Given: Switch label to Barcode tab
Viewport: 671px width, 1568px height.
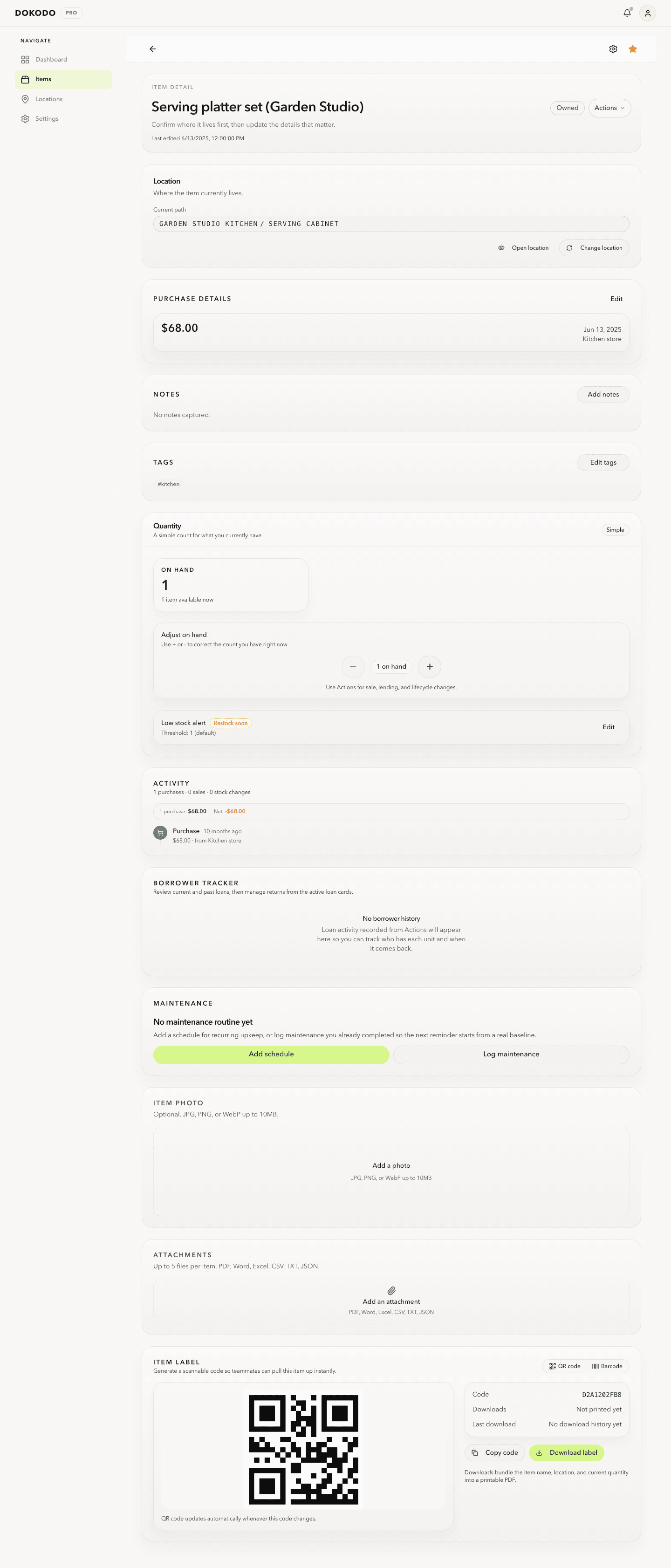Looking at the screenshot, I should pos(607,1366).
